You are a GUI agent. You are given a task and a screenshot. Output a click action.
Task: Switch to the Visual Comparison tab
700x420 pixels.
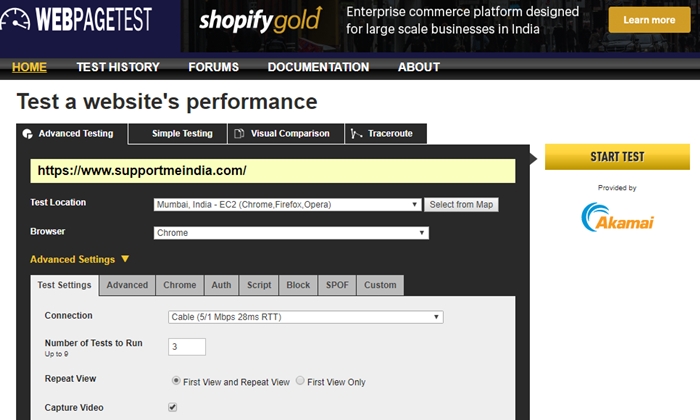(286, 133)
